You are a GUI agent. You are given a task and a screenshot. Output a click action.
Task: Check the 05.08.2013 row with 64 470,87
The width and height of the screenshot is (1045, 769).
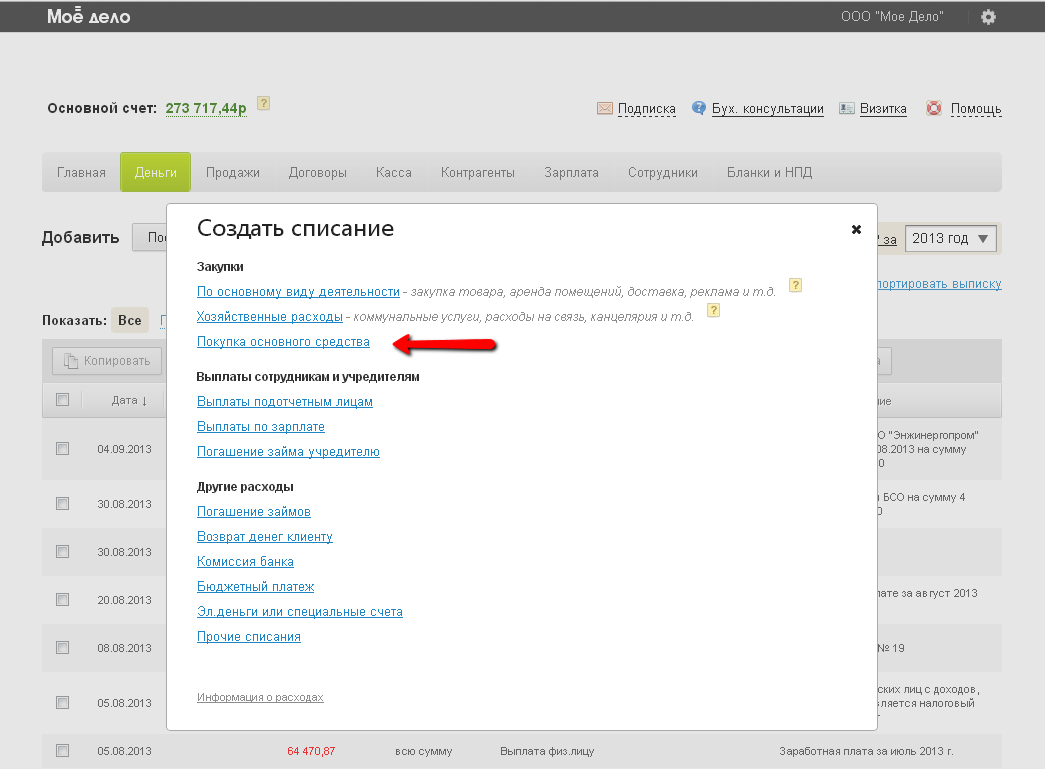[63, 751]
